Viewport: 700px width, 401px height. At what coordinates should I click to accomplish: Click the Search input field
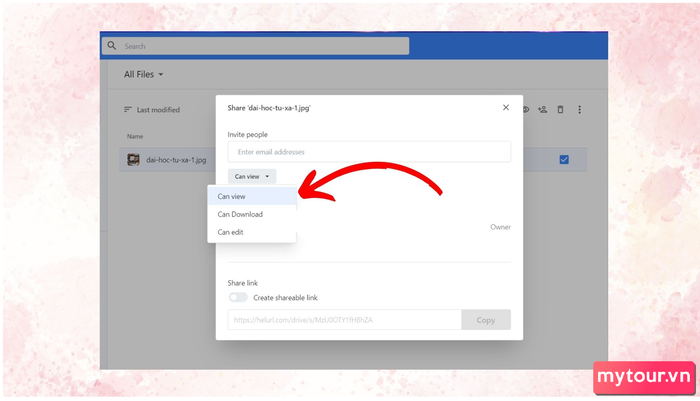(x=255, y=46)
